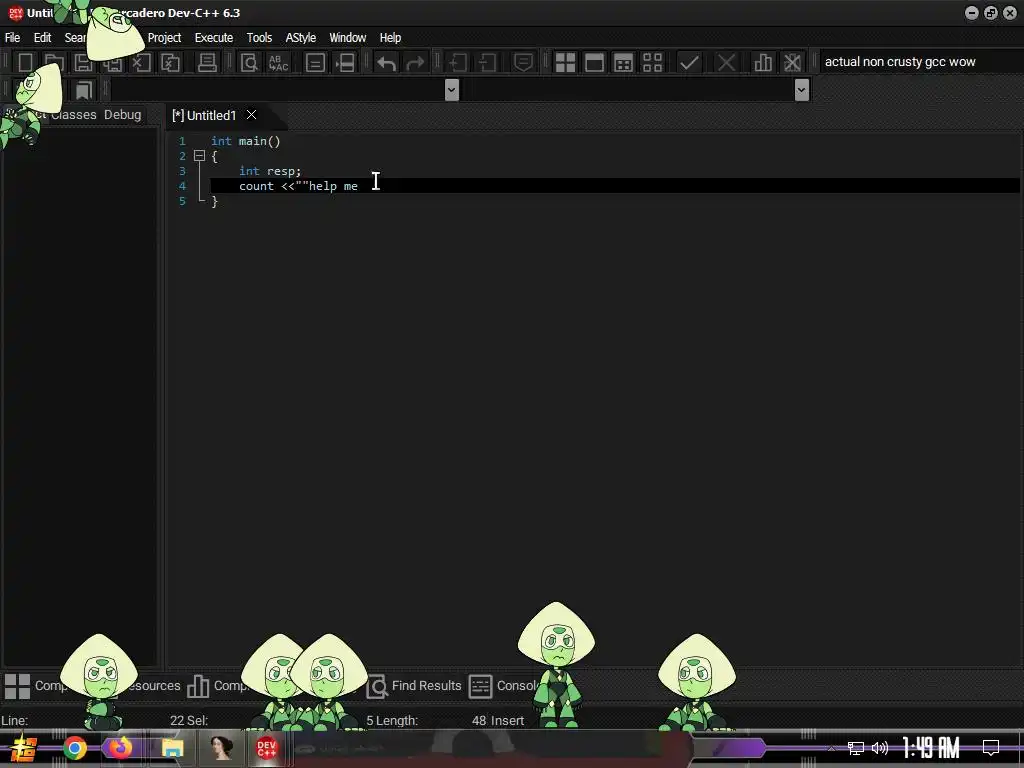Undo the last edit
Screen dimensions: 1024x768
[387, 63]
